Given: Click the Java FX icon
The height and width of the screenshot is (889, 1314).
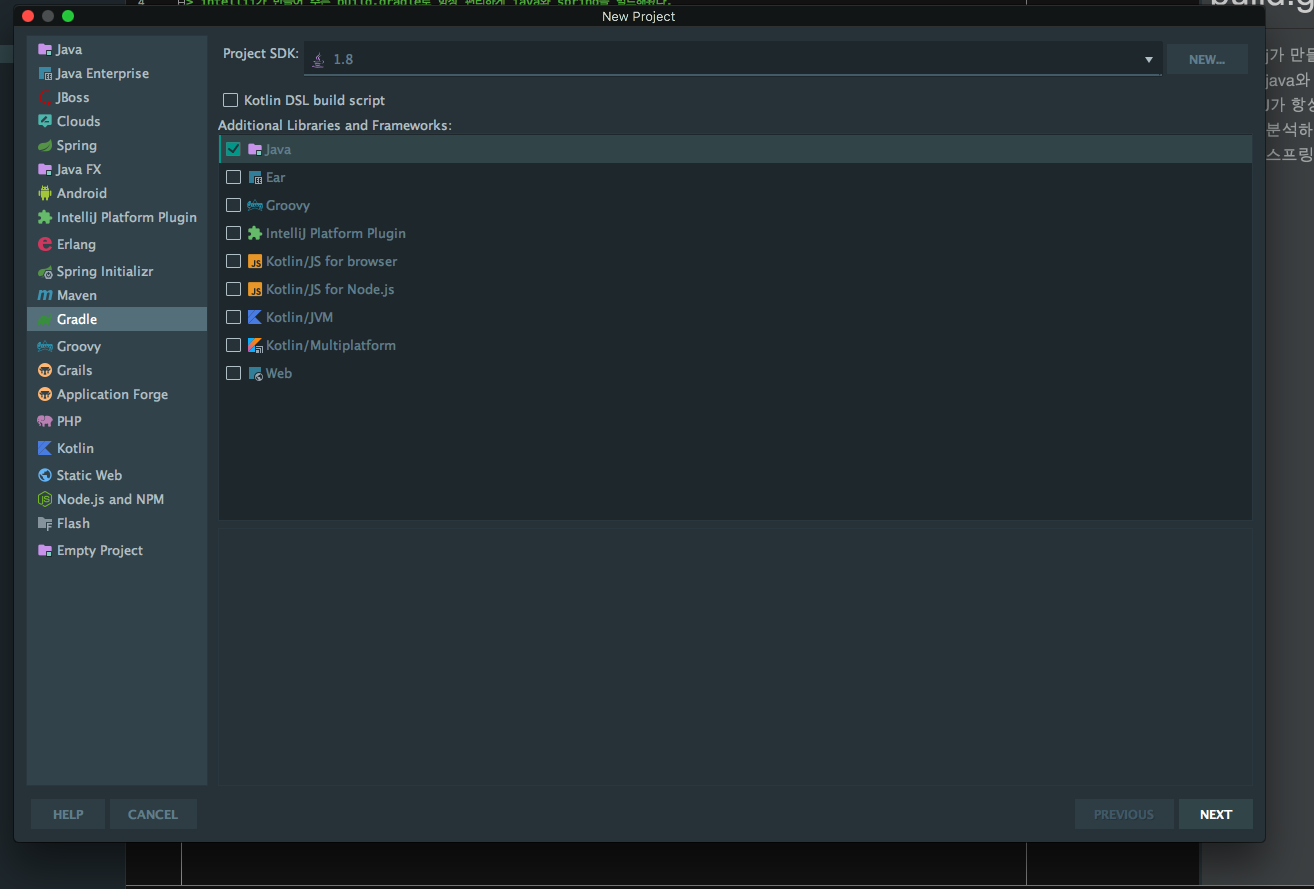Looking at the screenshot, I should tap(44, 169).
